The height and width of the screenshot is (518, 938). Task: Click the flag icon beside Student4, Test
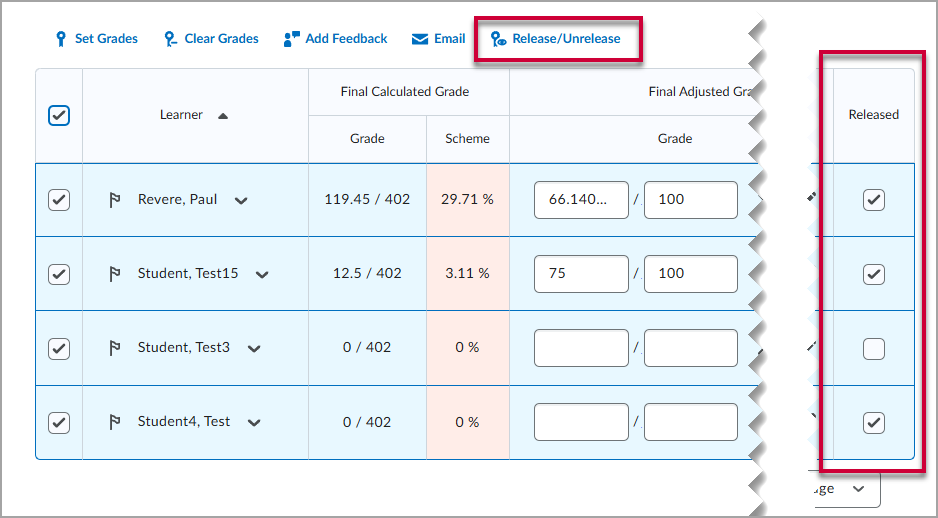(x=115, y=422)
